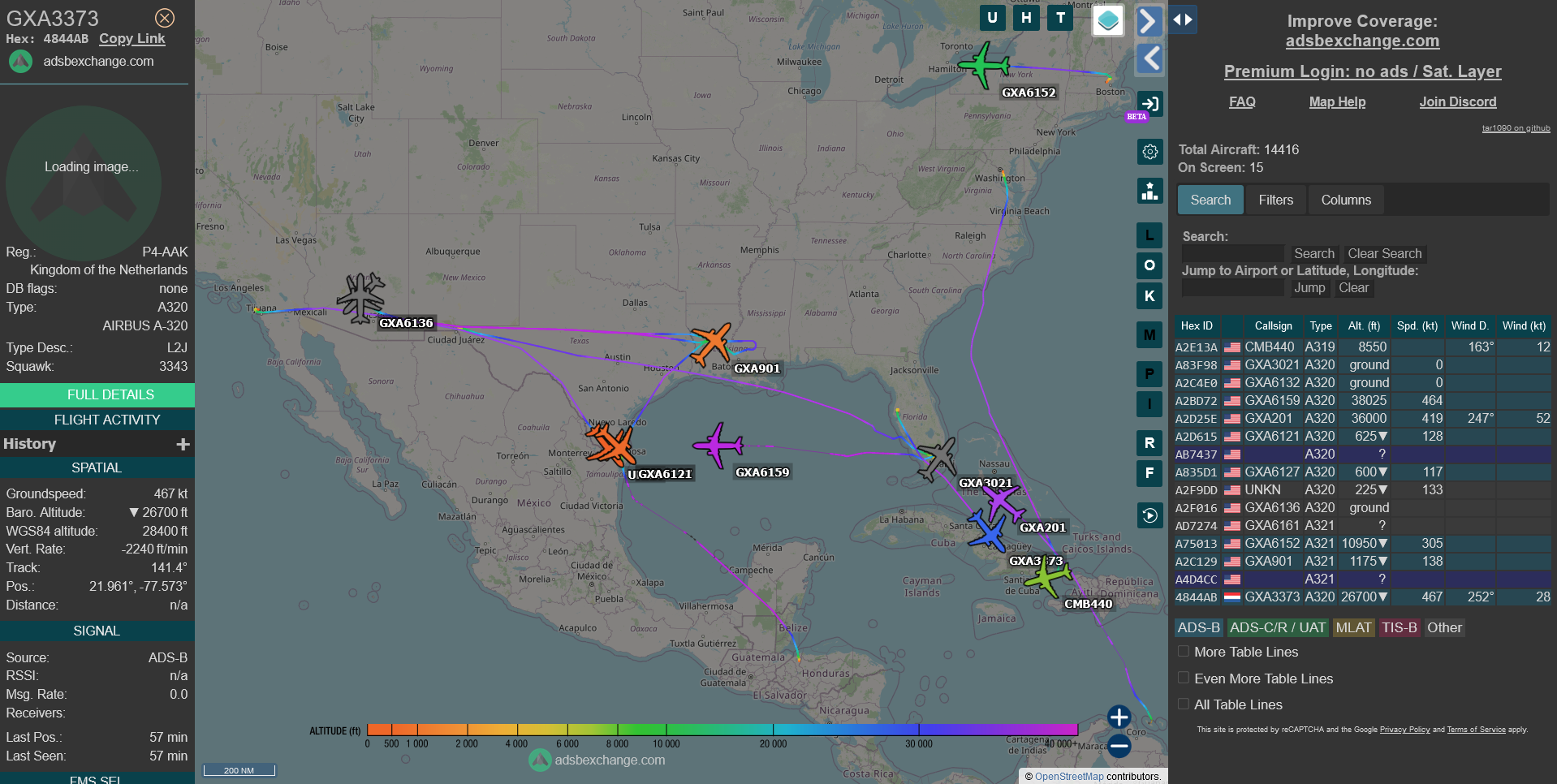Enable Even More Table Lines checkbox
The width and height of the screenshot is (1557, 784).
[1184, 678]
